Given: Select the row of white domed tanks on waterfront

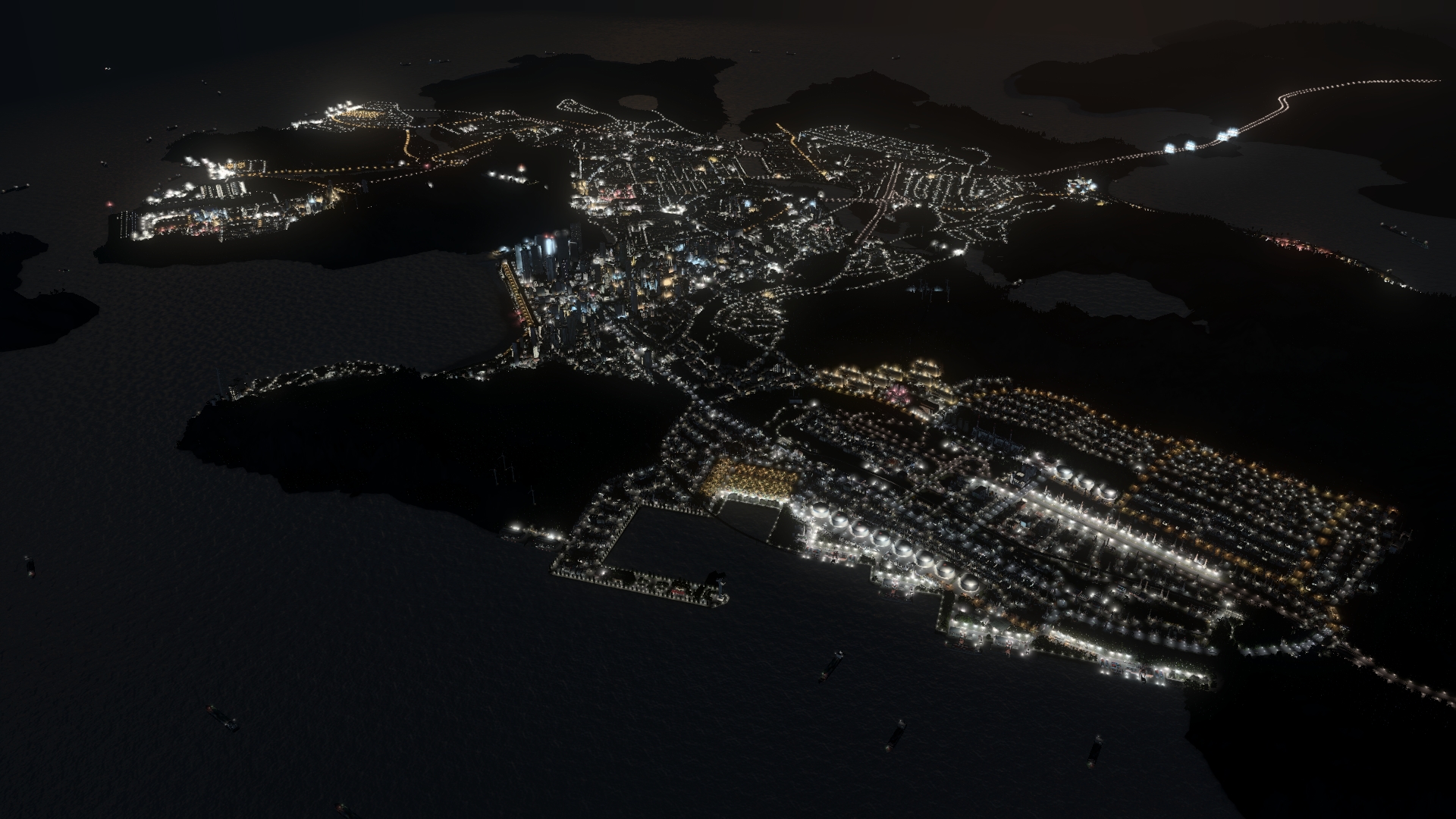Looking at the screenshot, I should 895,548.
